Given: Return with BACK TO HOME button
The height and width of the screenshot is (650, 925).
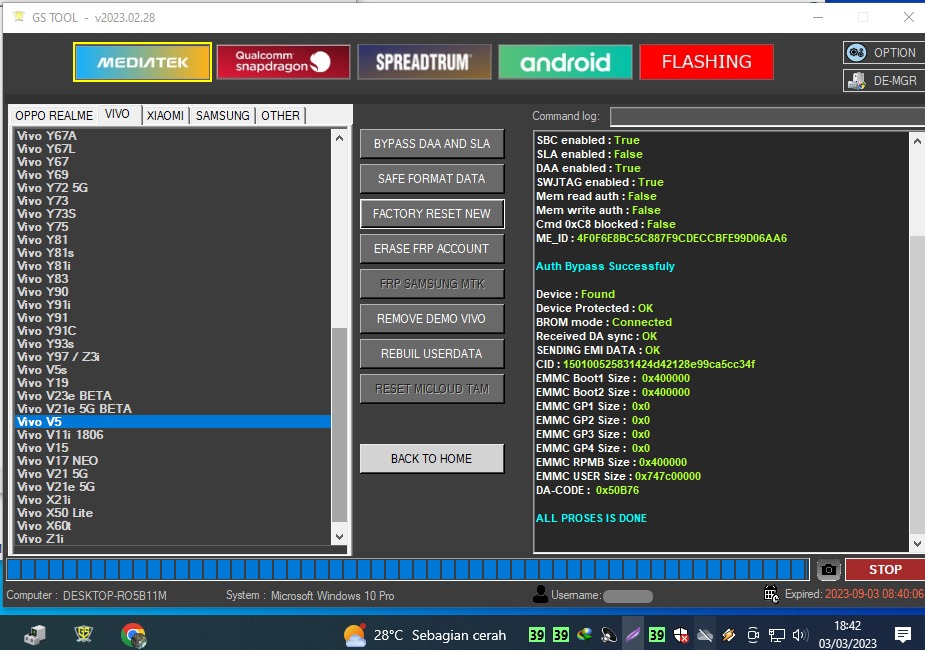Looking at the screenshot, I should 432,458.
